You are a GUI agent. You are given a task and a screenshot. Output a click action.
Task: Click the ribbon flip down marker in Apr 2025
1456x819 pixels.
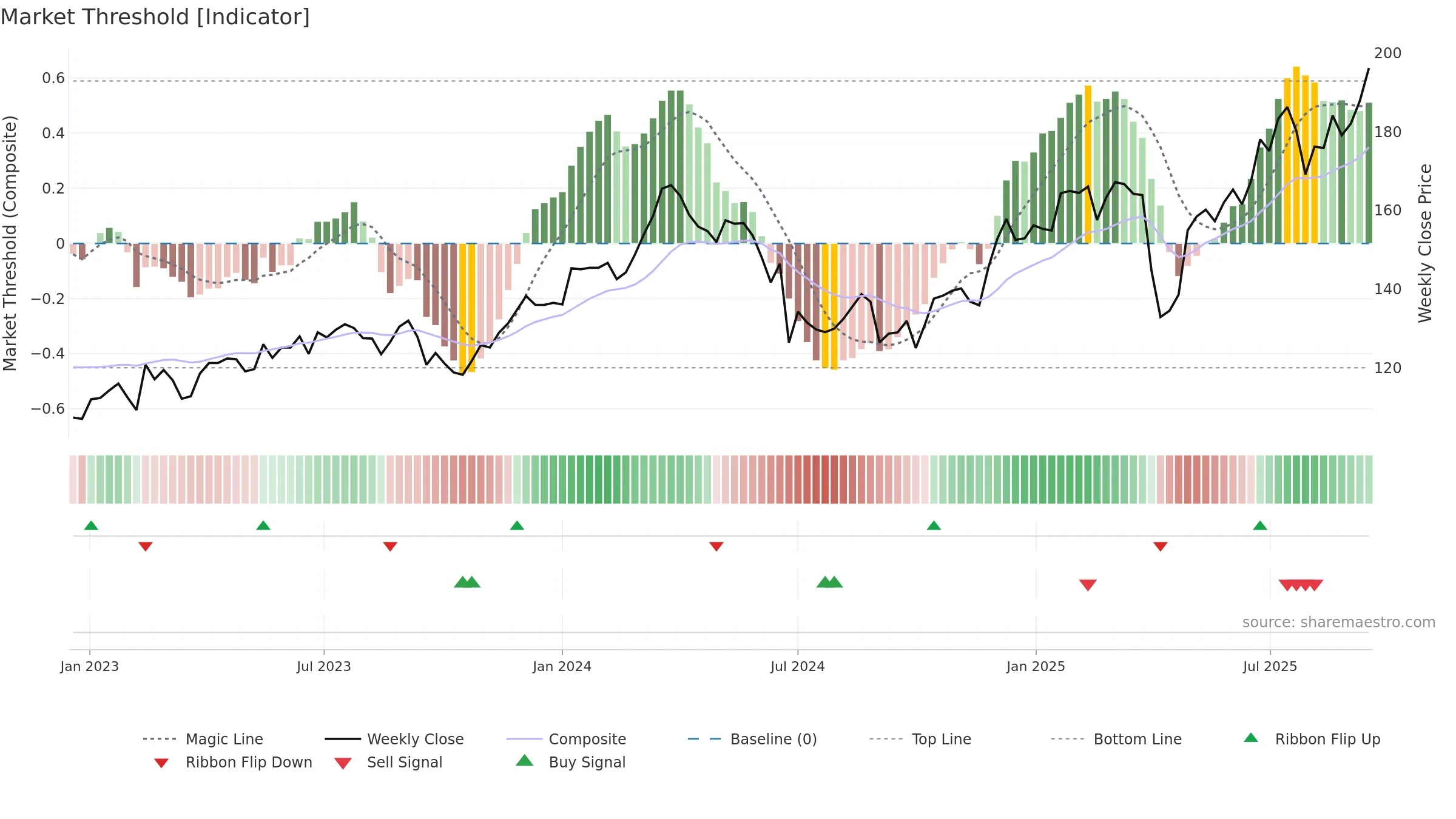pyautogui.click(x=1161, y=547)
